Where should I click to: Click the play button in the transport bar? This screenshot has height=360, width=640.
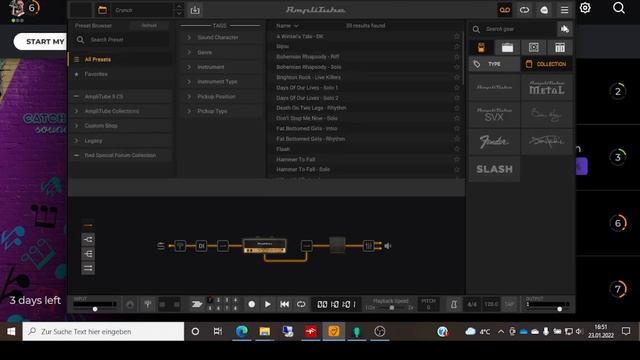pos(268,304)
